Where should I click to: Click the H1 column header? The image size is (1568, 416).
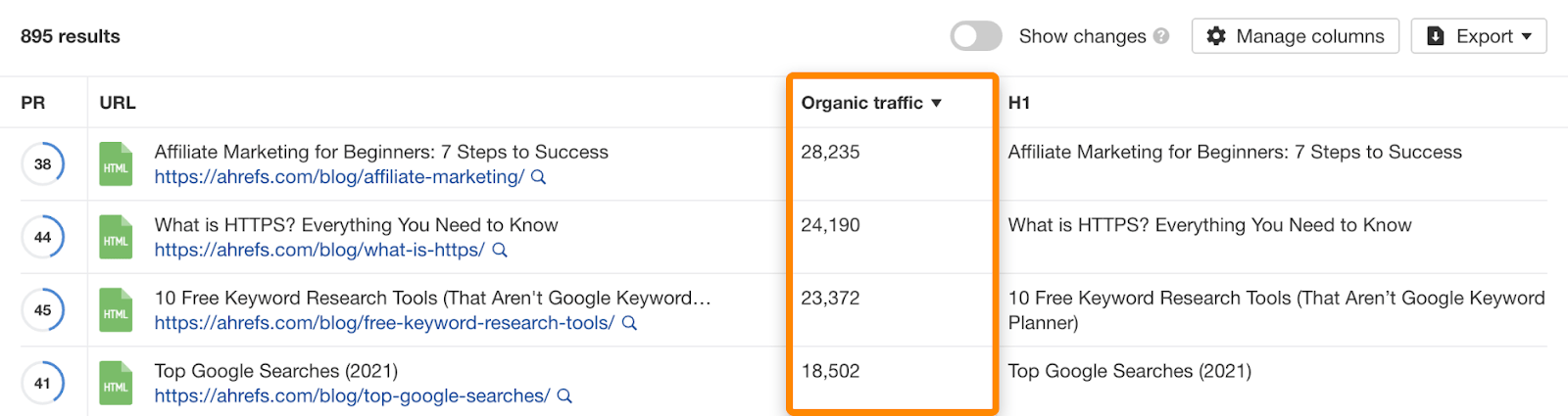pos(1019,103)
